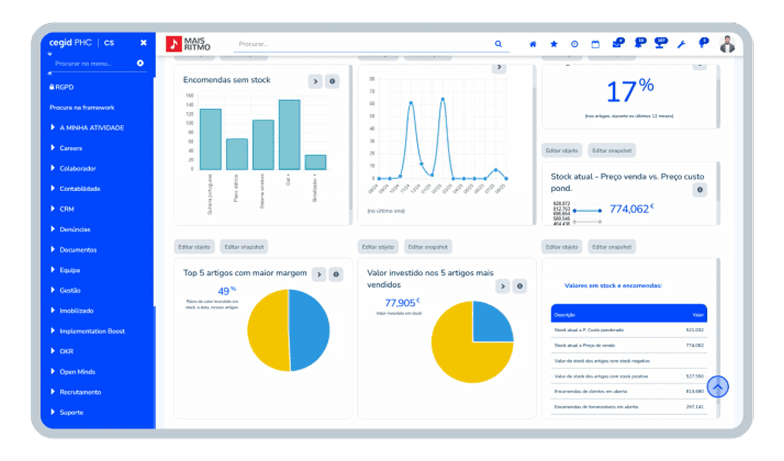784x461 pixels.
Task: Open the lightbulb tips icon
Action: (x=703, y=43)
